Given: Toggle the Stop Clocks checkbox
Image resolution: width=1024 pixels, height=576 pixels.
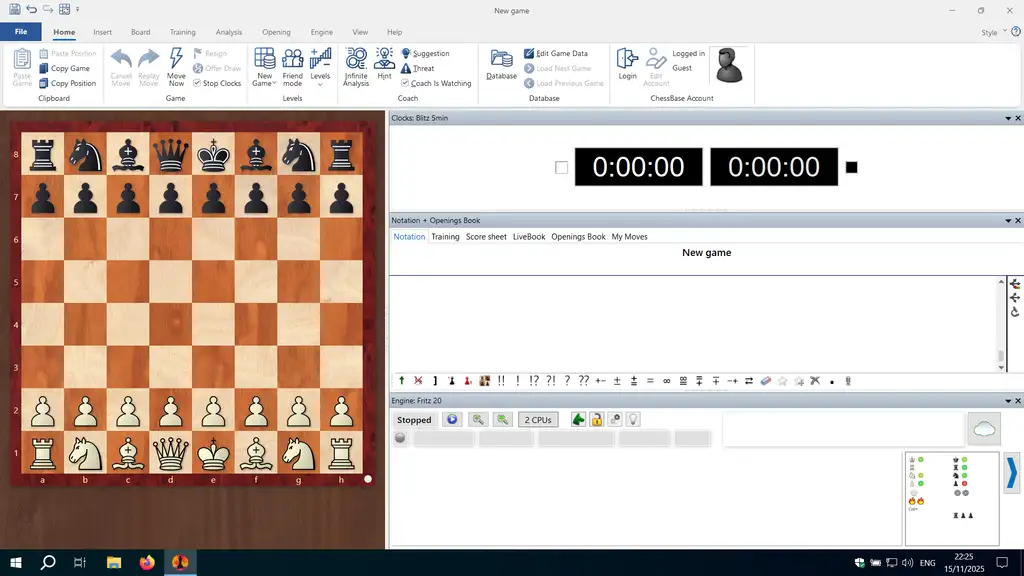Looking at the screenshot, I should [x=197, y=84].
